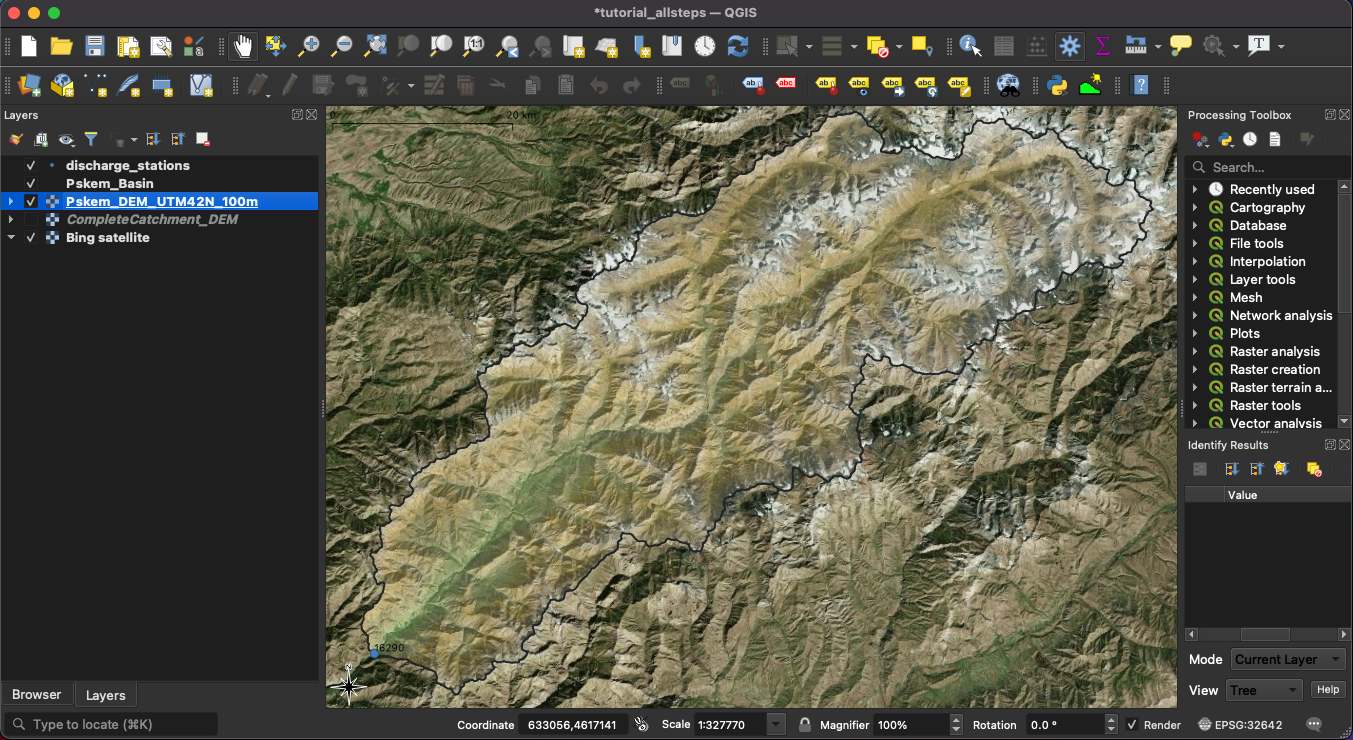Enable the CompleteCatchment_DEM layer checkbox
1353x740 pixels.
click(31, 220)
